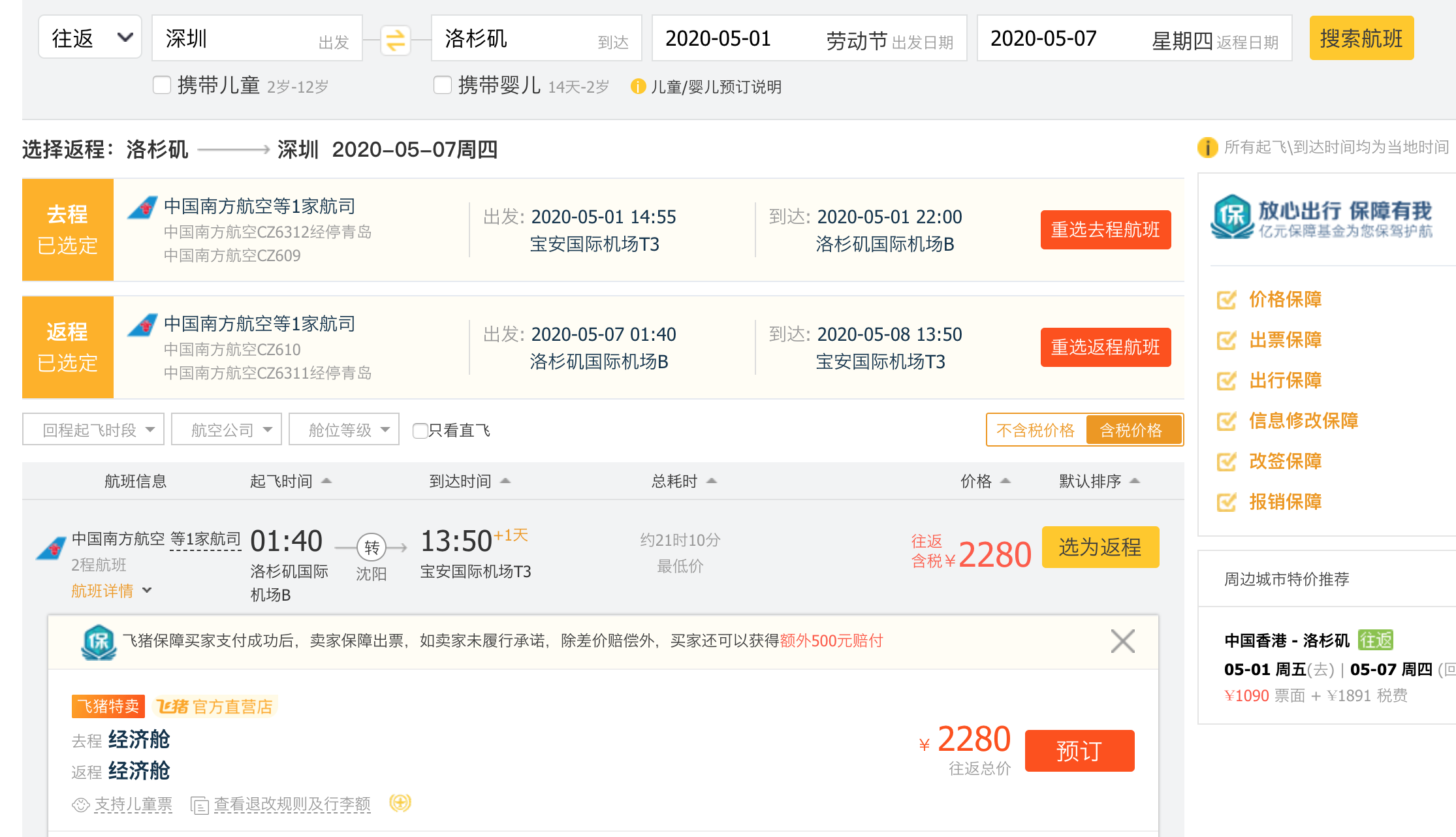
Task: Click the 出票保障 checkmark icon
Action: click(x=1227, y=340)
